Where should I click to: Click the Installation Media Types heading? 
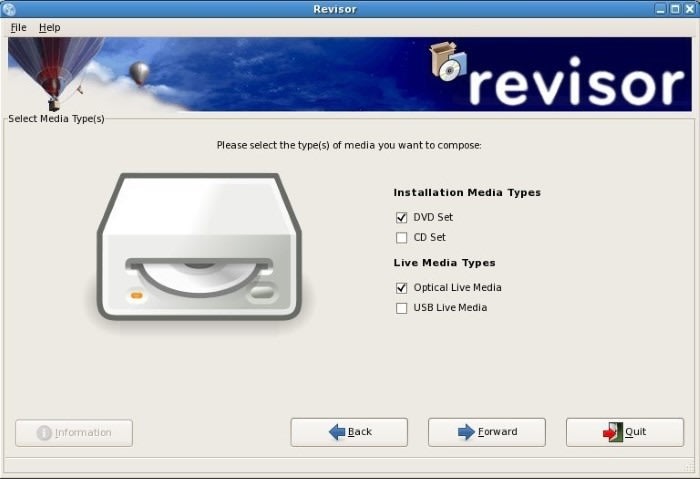click(467, 192)
